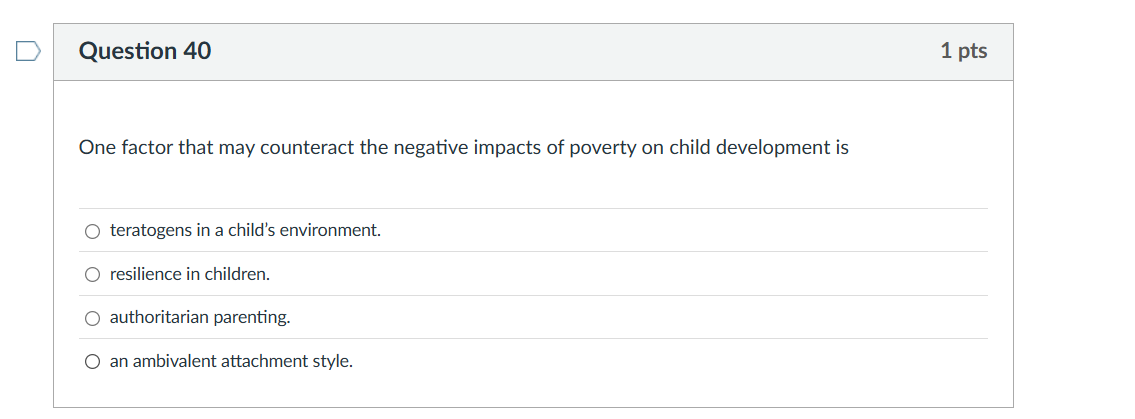Mark the 'an ambivalent attachment style' radio button

click(93, 361)
